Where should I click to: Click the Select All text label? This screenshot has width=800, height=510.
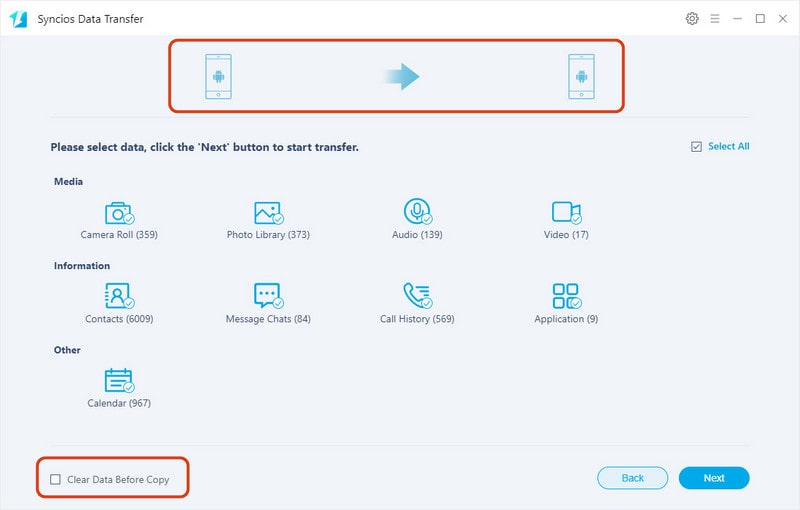click(728, 147)
